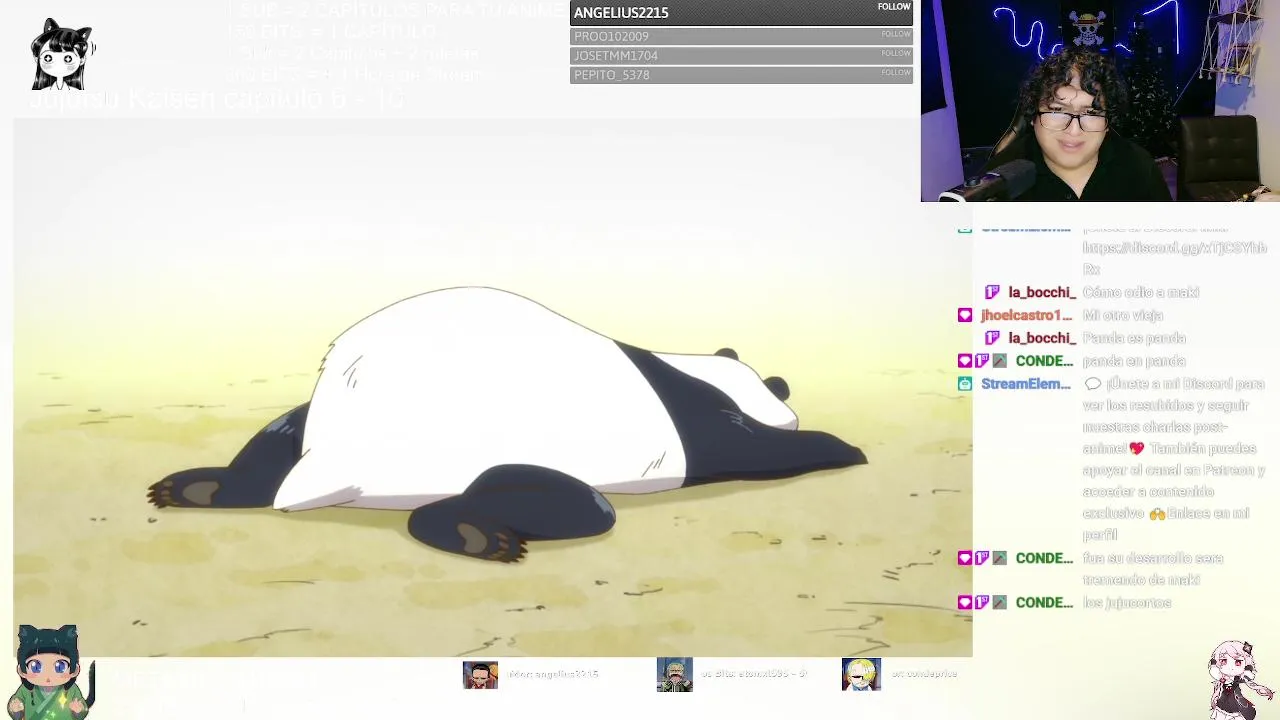Click the jhoelcastro1 username in chat
The image size is (1280, 720).
[1026, 315]
